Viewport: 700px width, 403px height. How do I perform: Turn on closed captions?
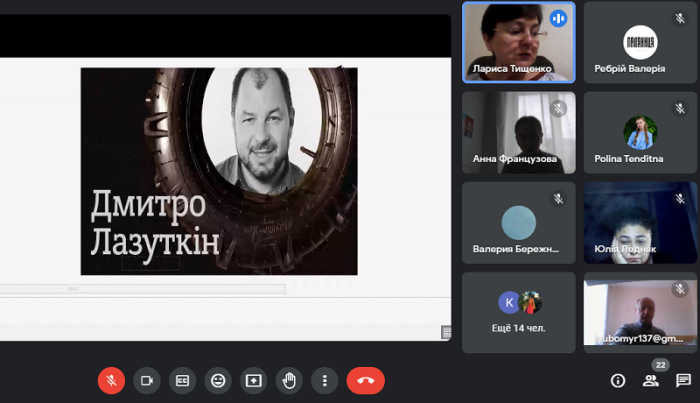182,380
